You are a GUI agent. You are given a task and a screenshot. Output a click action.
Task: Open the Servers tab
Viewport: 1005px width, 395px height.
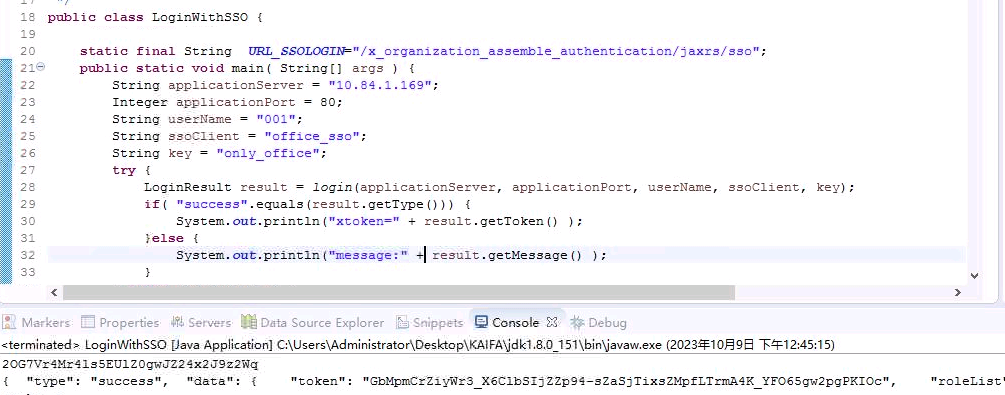click(201, 323)
